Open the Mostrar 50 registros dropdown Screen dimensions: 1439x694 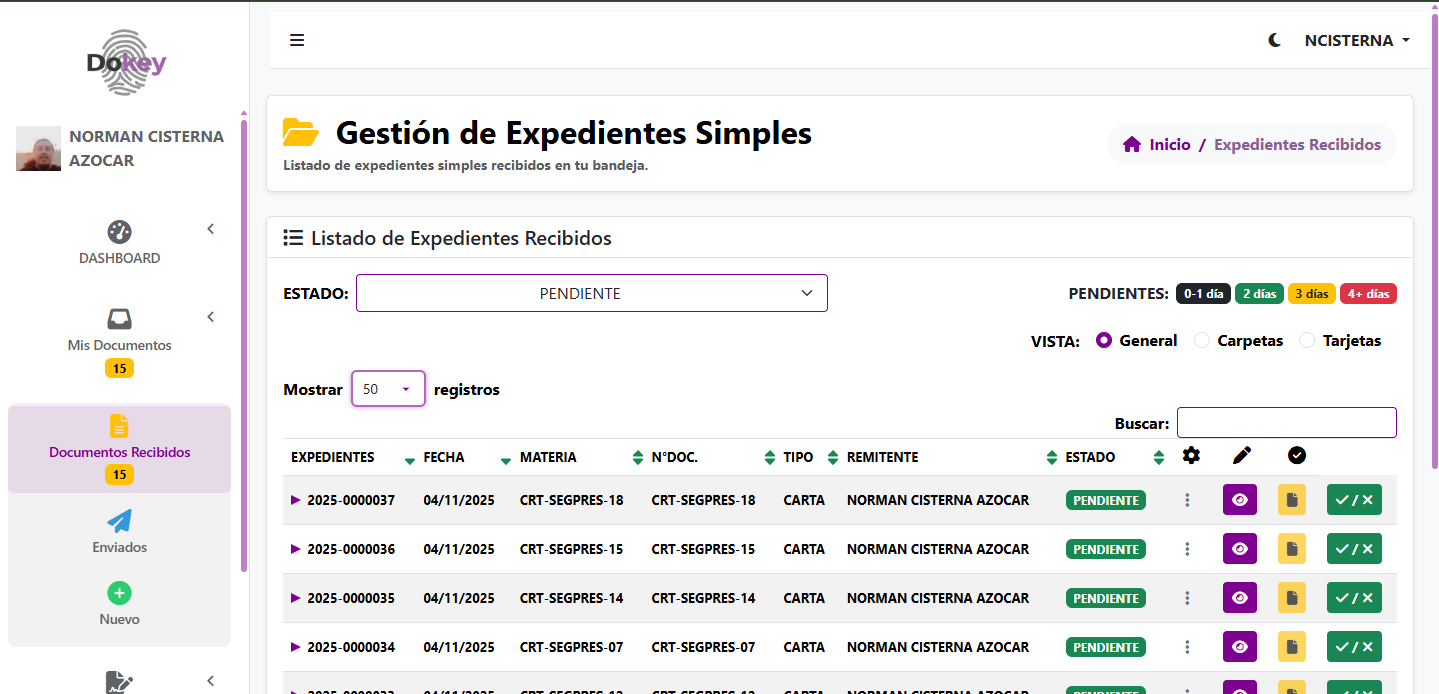[x=388, y=389]
